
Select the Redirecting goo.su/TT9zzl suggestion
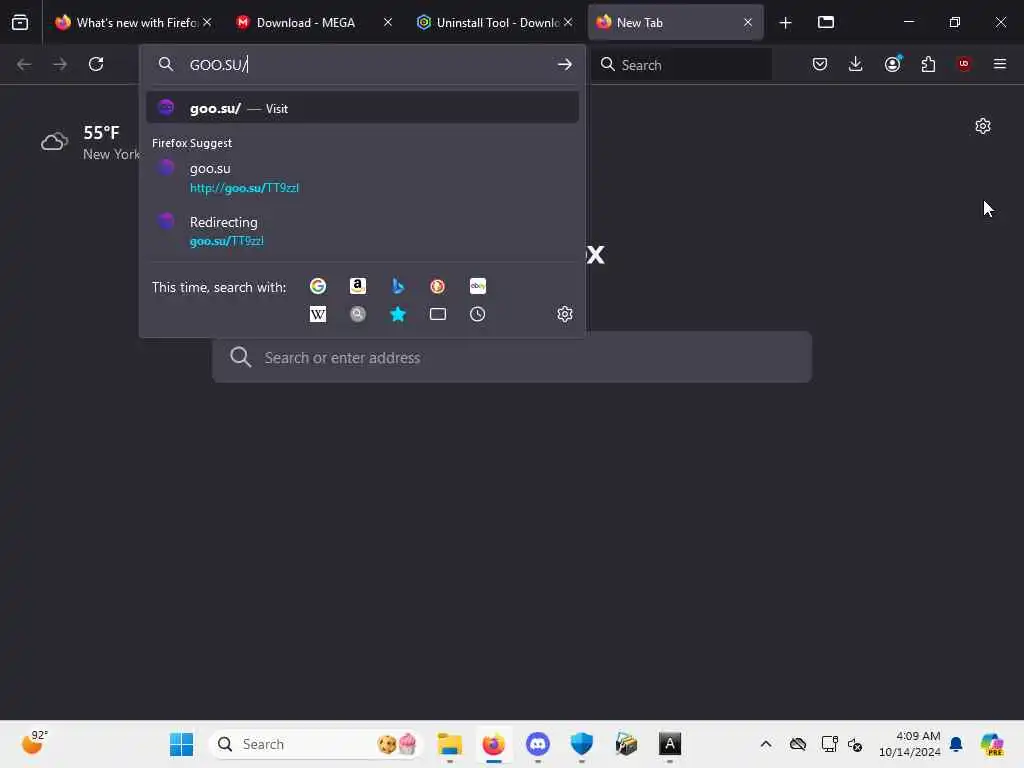pos(362,231)
